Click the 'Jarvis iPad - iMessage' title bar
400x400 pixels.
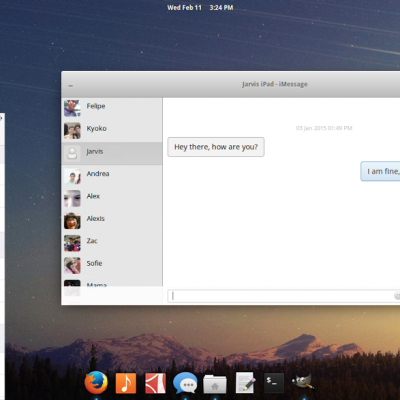(x=275, y=84)
